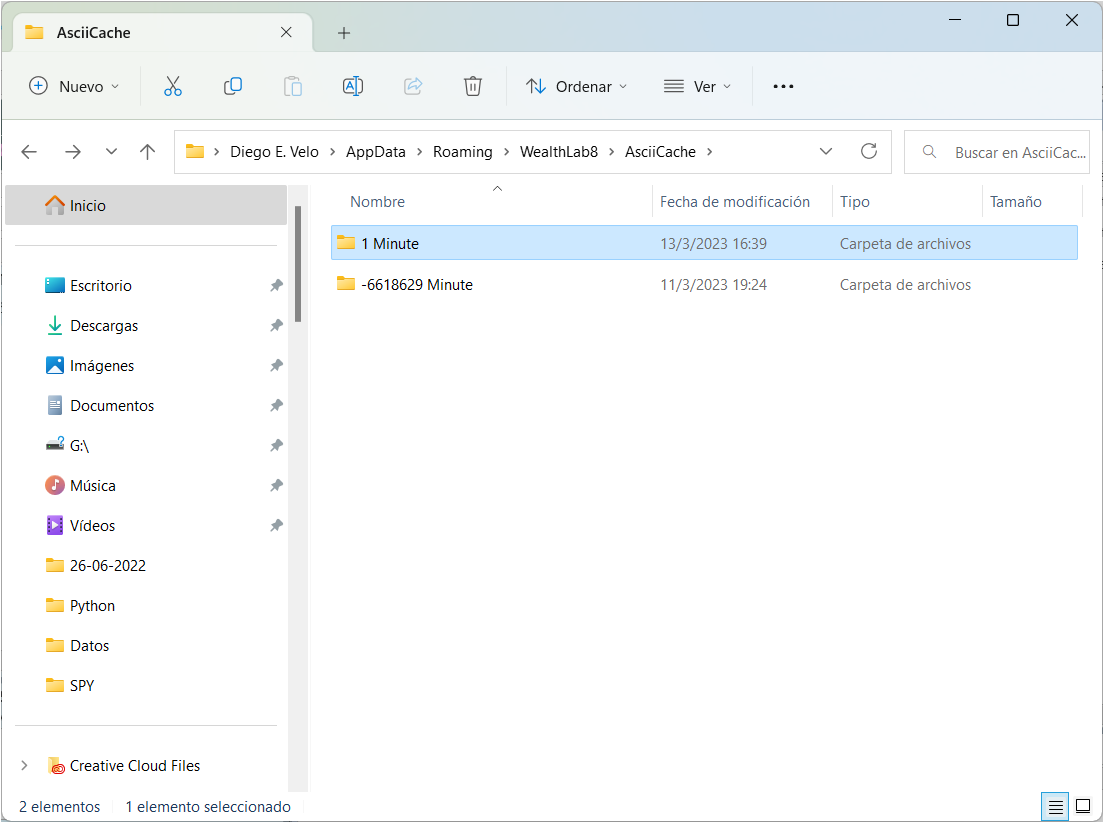
Task: Sort by Fecha de modificación column
Action: (x=735, y=202)
